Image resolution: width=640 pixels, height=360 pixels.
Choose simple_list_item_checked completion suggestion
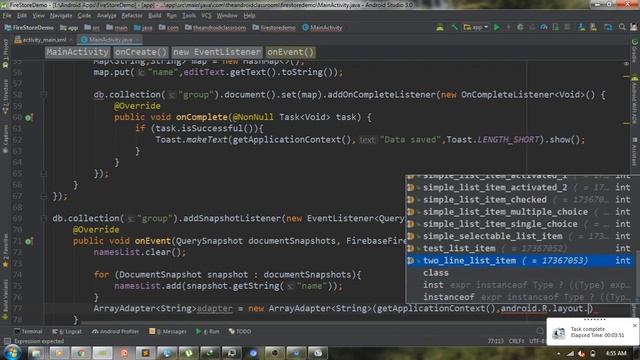click(520, 199)
